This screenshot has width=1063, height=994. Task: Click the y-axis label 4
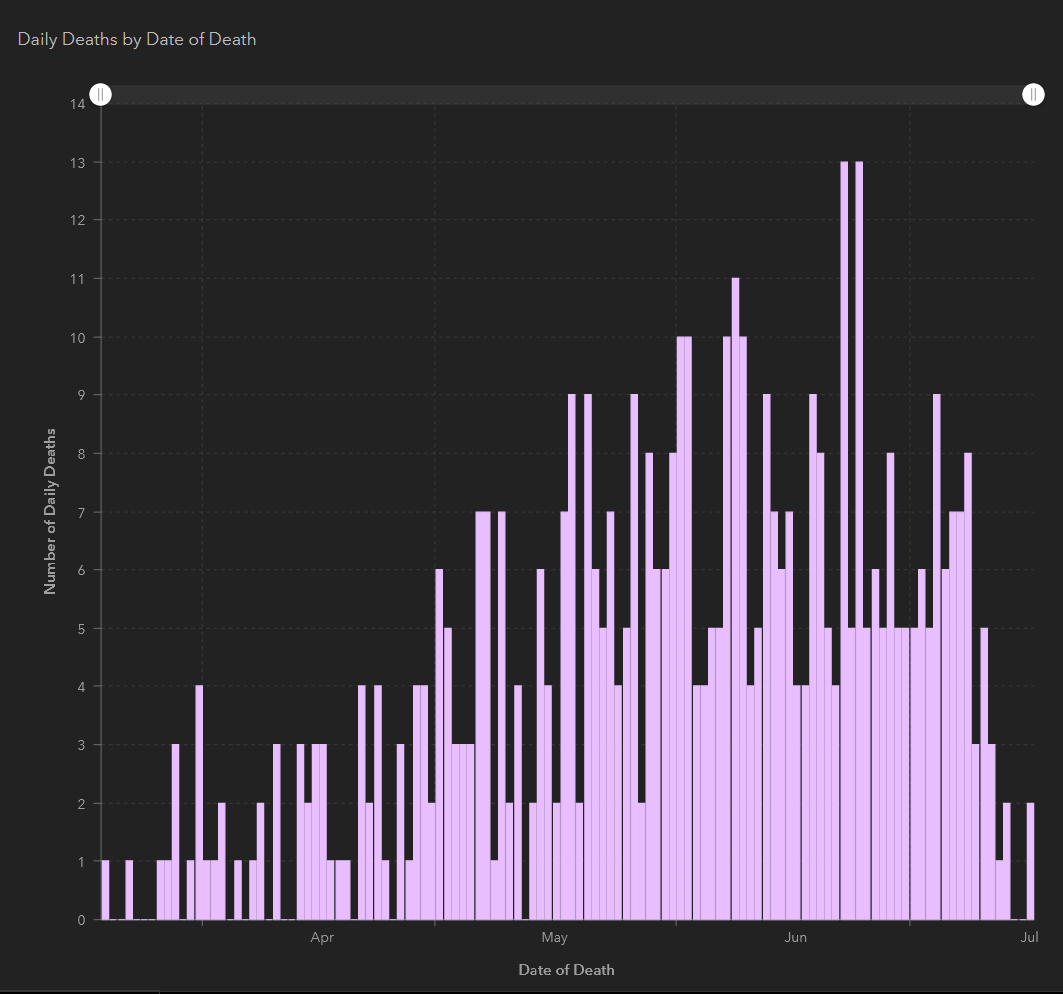click(x=81, y=687)
